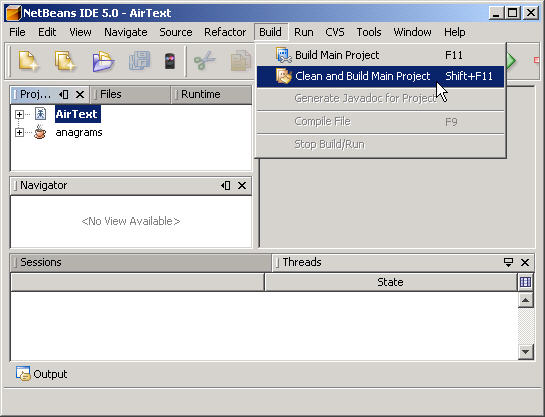
Task: Minimize the Navigator panel with slide icon
Action: tap(226, 186)
